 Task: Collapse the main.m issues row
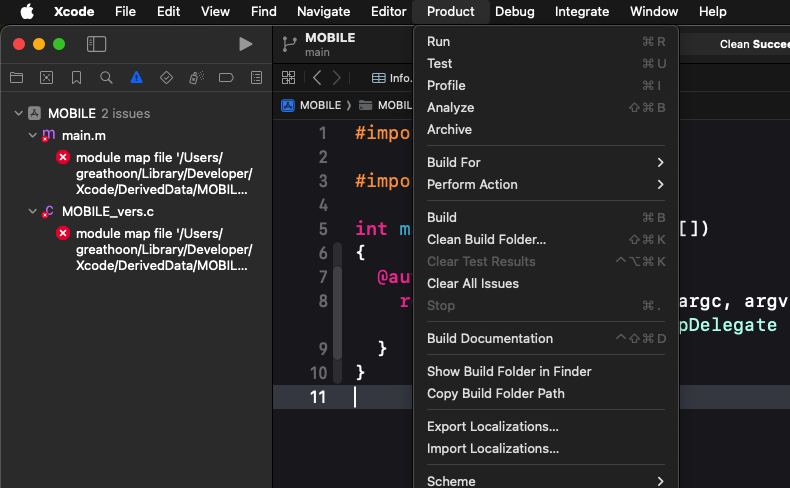(x=33, y=135)
